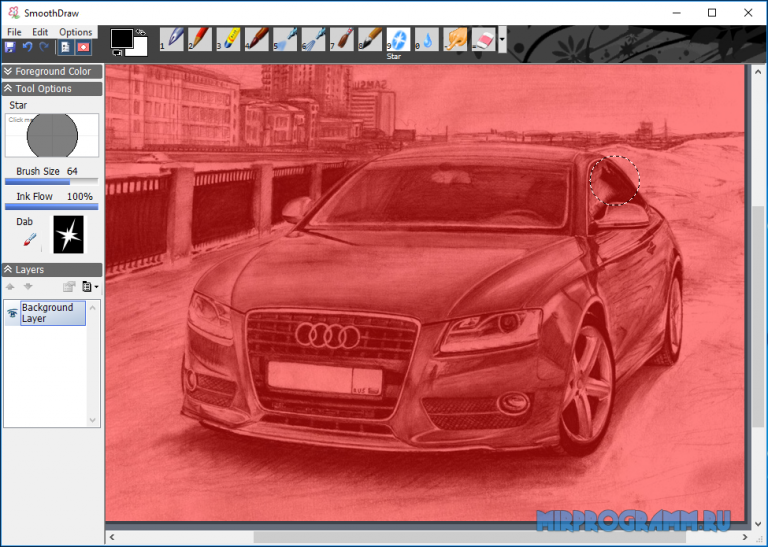Toggle the tool panel sidebar button
The height and width of the screenshot is (547, 768).
point(66,47)
